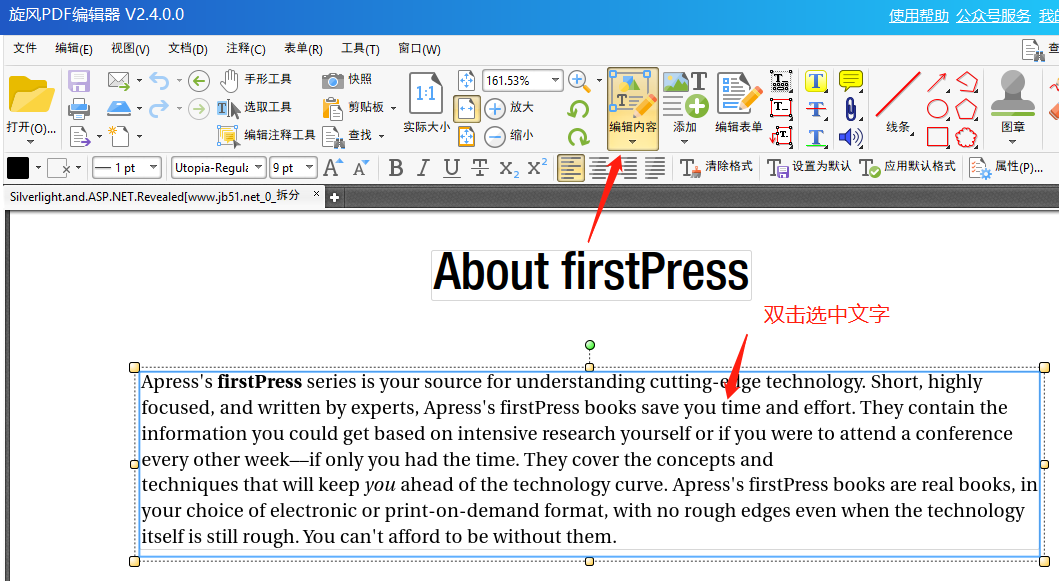Viewport: 1059px width, 581px height.
Task: Toggle bold text formatting
Action: [396, 168]
